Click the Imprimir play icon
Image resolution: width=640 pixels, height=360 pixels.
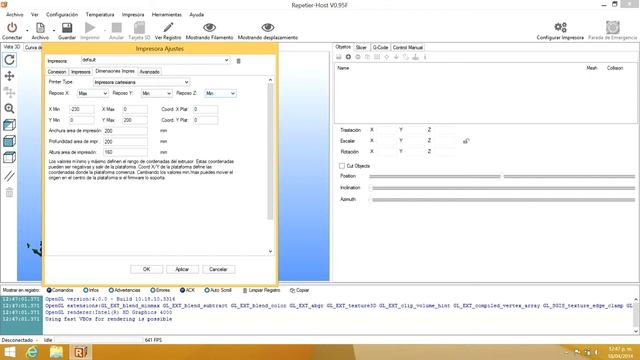click(90, 28)
